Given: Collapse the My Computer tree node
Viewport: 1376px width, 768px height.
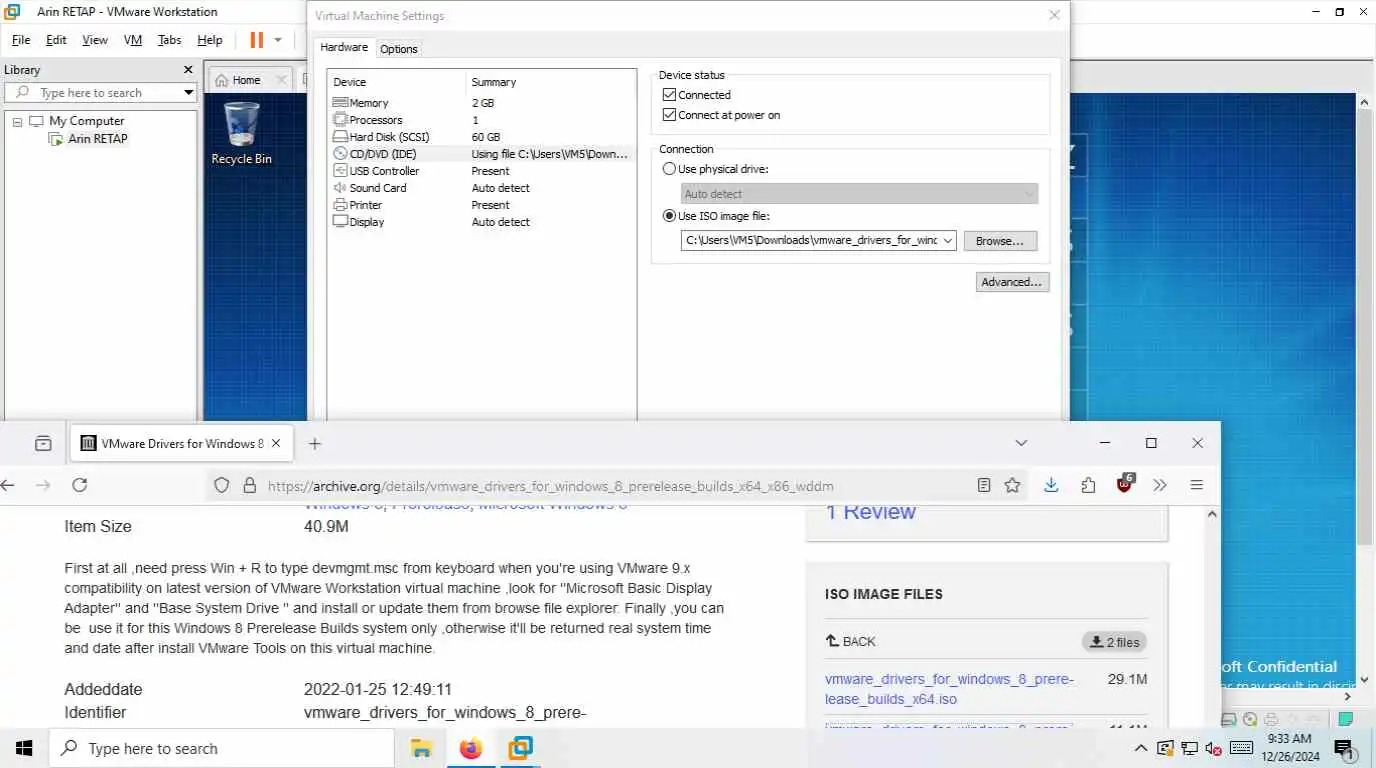Looking at the screenshot, I should [17, 121].
